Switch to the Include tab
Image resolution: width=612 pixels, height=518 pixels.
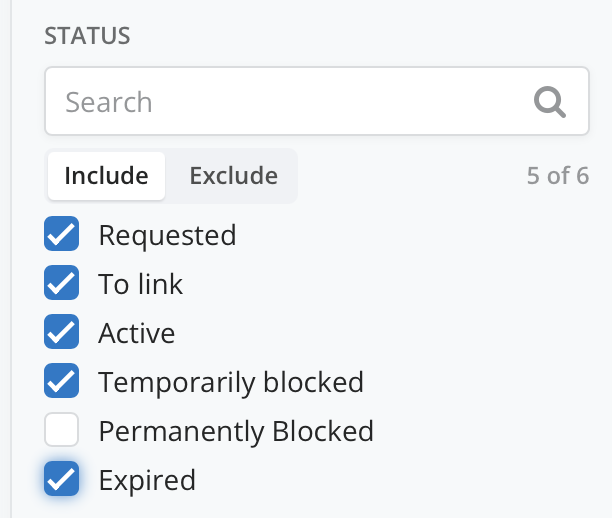point(106,176)
